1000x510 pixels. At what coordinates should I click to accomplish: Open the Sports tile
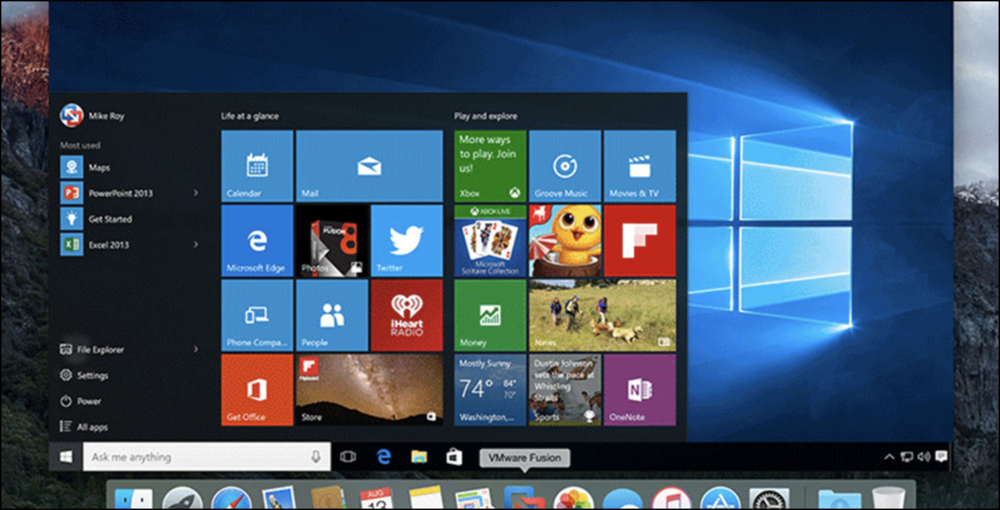pyautogui.click(x=564, y=390)
